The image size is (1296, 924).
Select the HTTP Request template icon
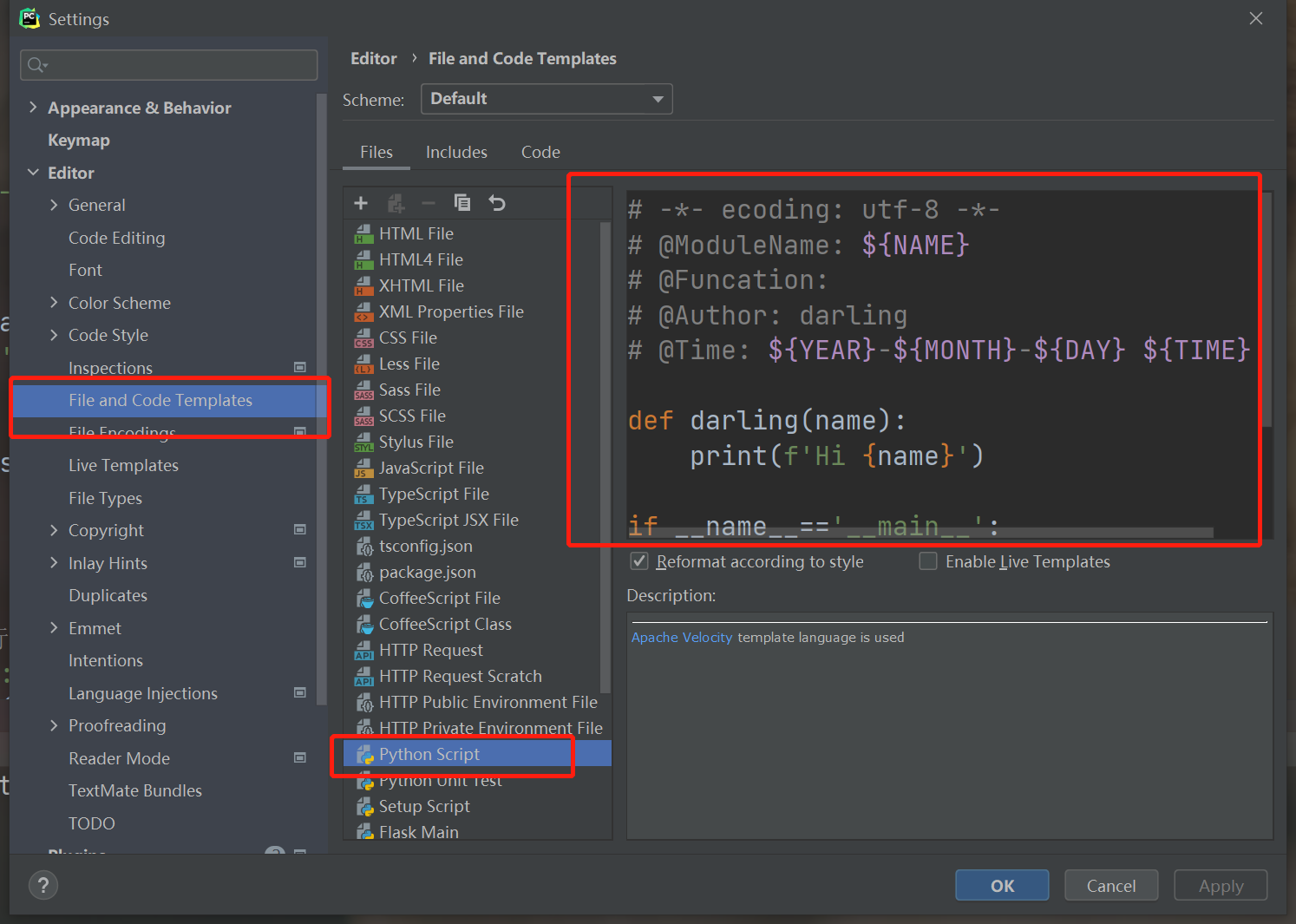coord(364,651)
